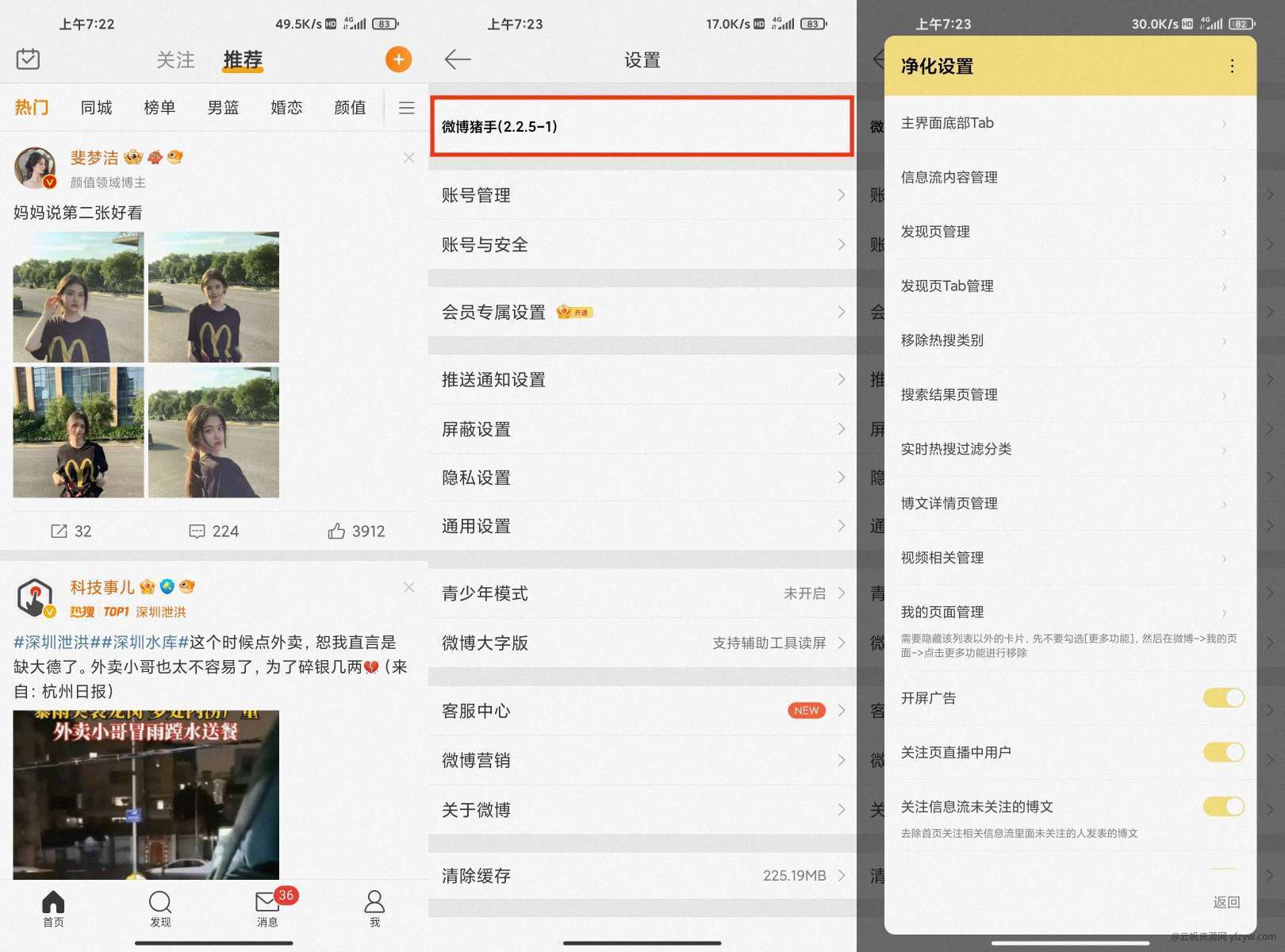Open 会员专属设置

[642, 312]
